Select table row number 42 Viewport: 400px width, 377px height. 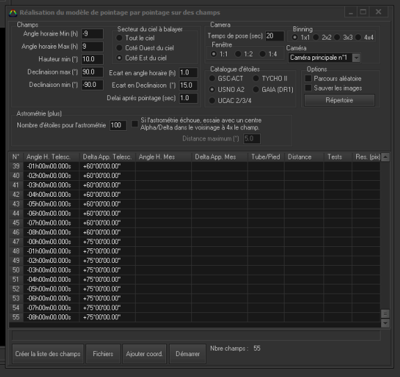(x=195, y=195)
